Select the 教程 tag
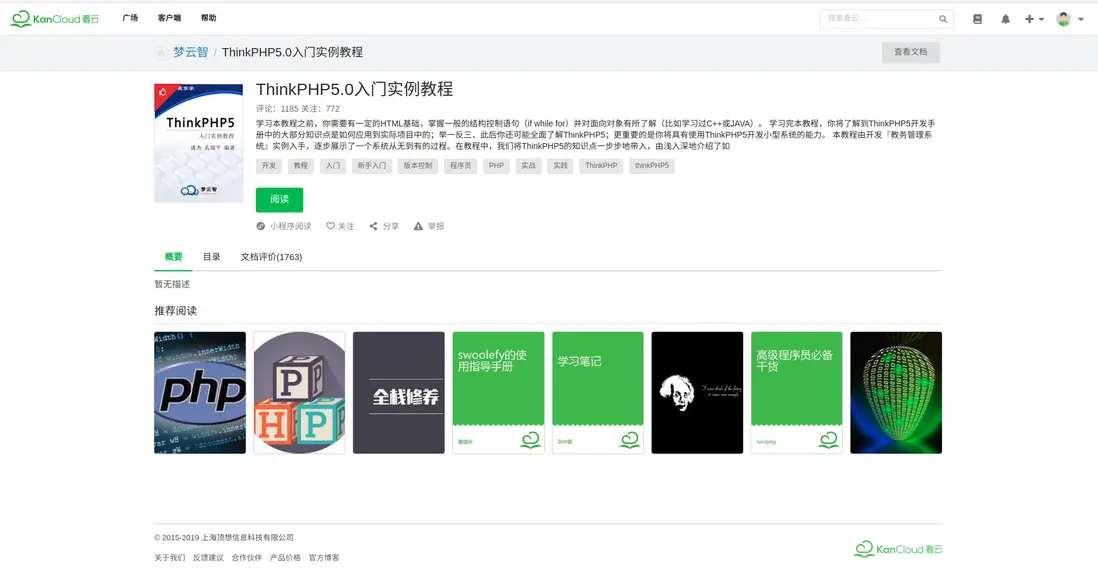This screenshot has height=586, width=1098. tap(301, 166)
